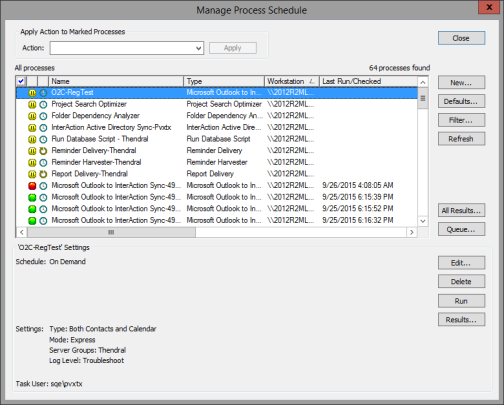Click the paused status icon for O2C-RegTest

pyautogui.click(x=32, y=93)
